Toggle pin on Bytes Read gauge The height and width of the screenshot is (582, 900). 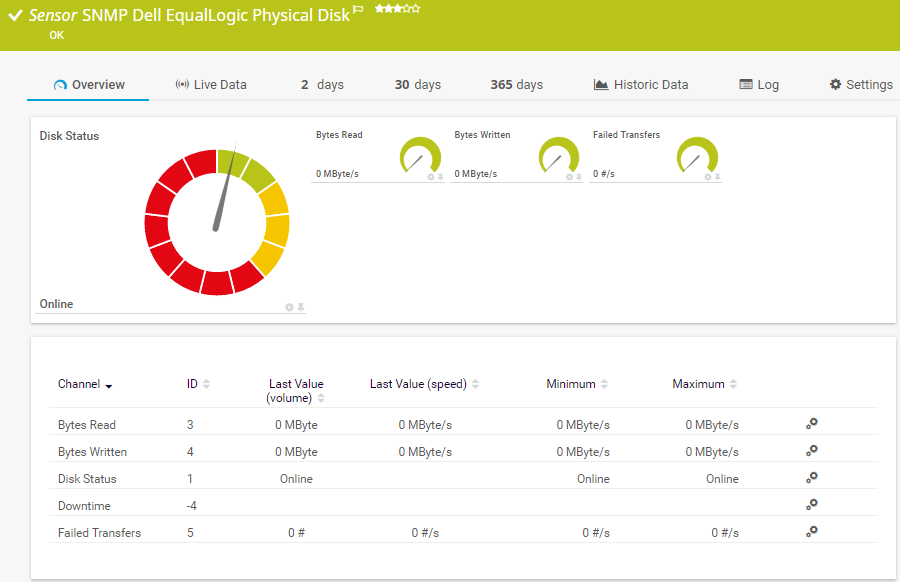coord(441,177)
